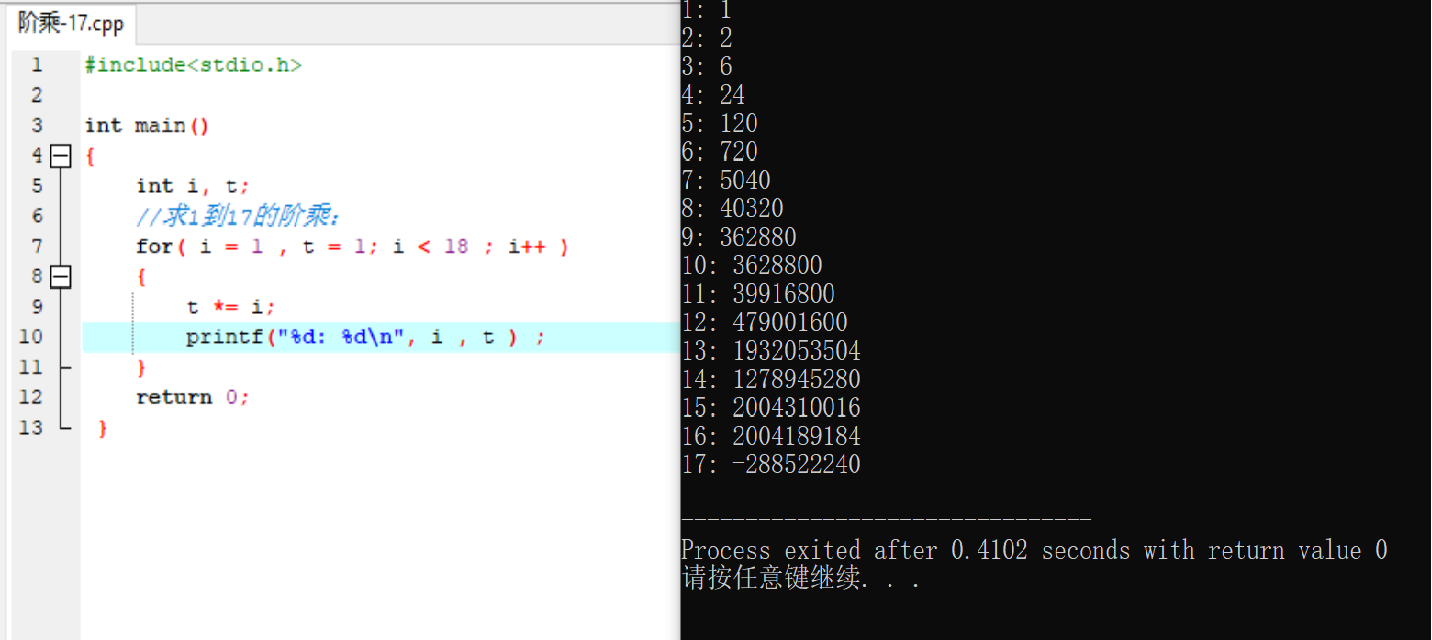Click line number 10 in the gutter

(x=31, y=337)
